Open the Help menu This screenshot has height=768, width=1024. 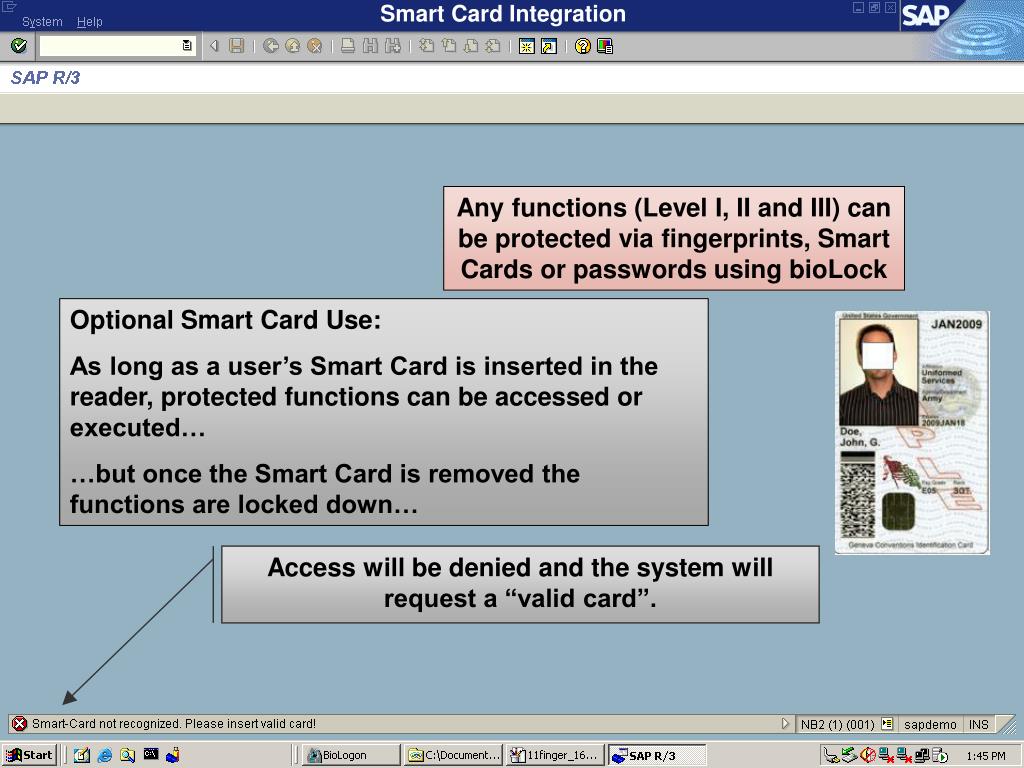tap(89, 22)
